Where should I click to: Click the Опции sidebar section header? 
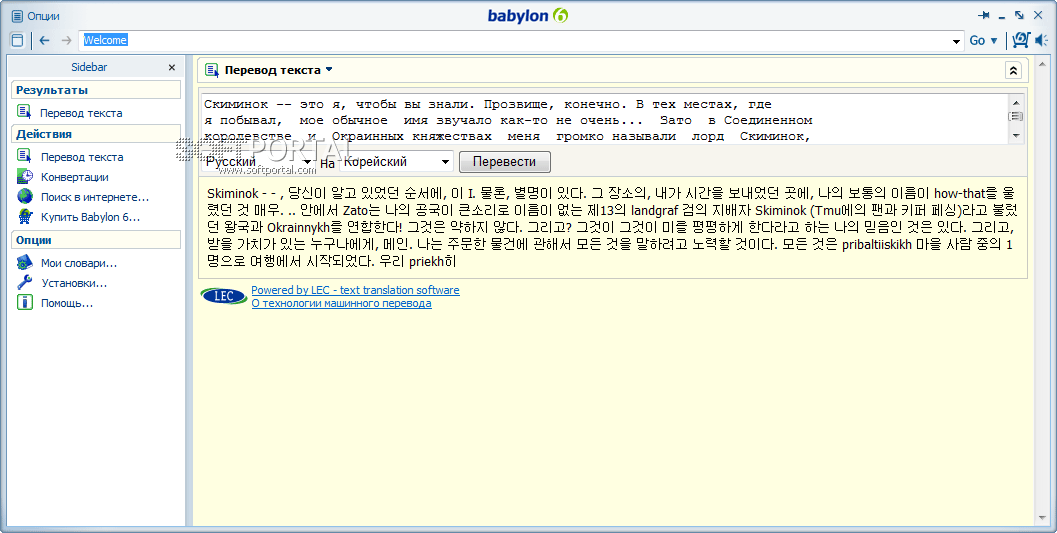96,240
